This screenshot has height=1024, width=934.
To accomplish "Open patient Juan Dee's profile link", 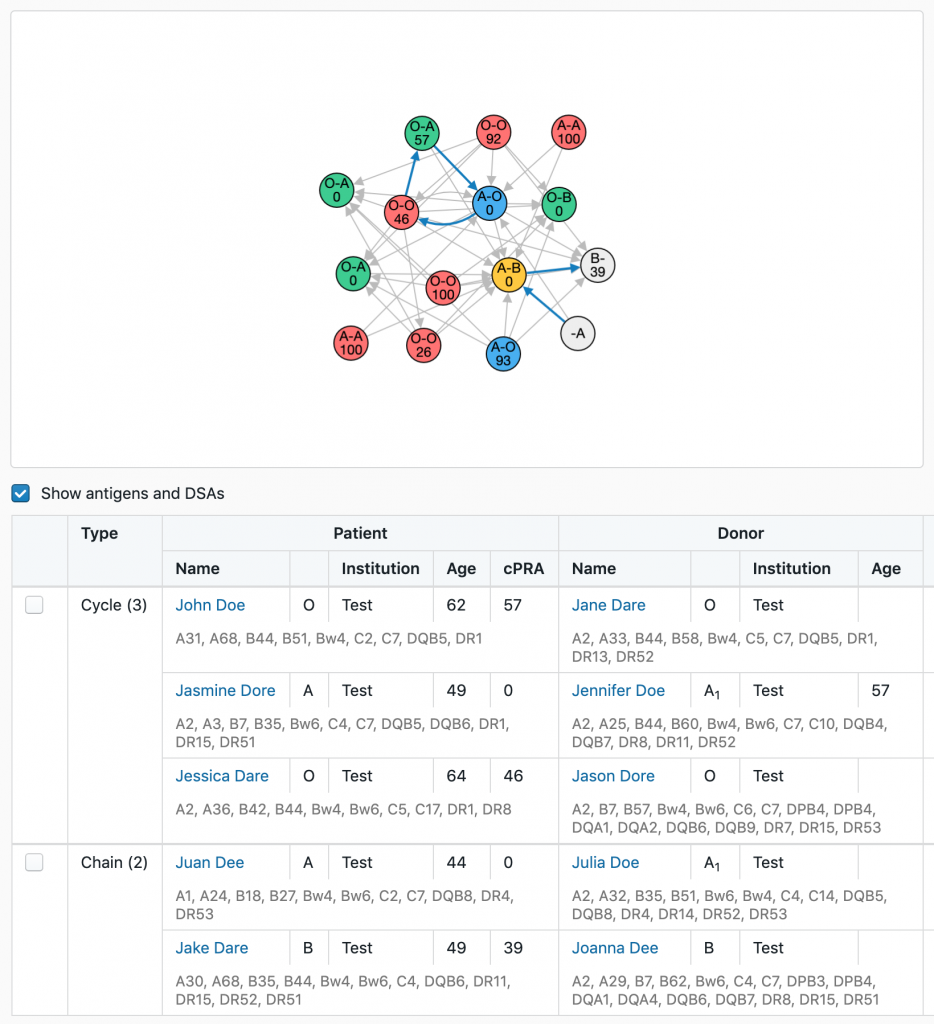I will point(209,863).
